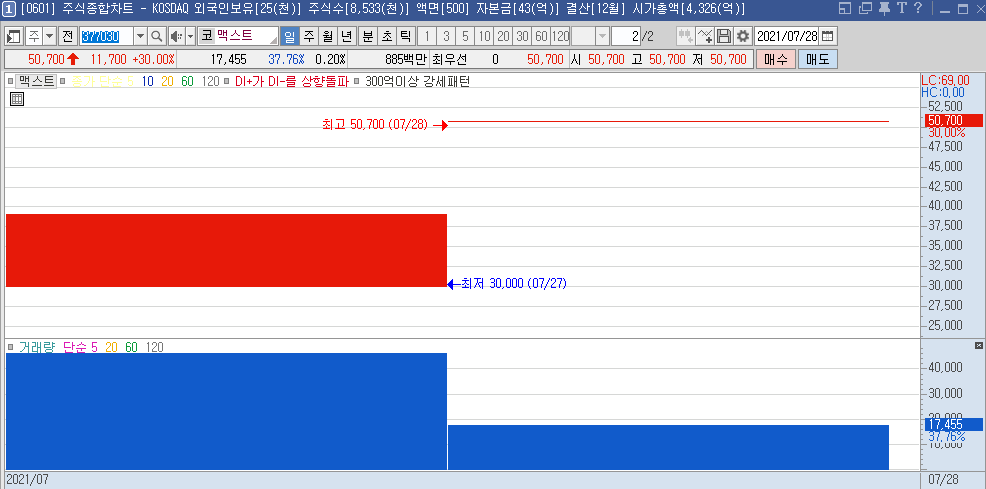Click the 거래량 volume legend label
Screen dimensions: 986x489
(x=37, y=347)
